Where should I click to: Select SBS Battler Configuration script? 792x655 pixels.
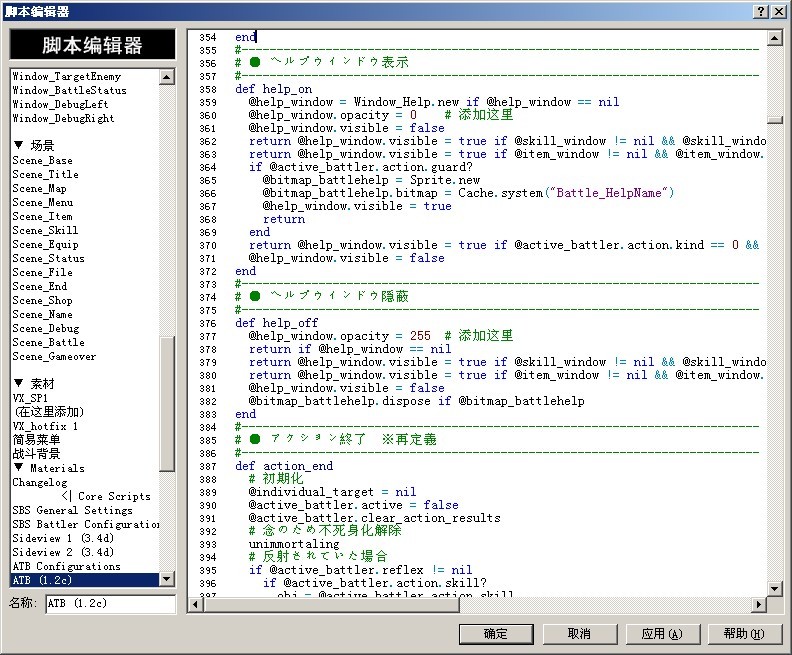pyautogui.click(x=85, y=525)
